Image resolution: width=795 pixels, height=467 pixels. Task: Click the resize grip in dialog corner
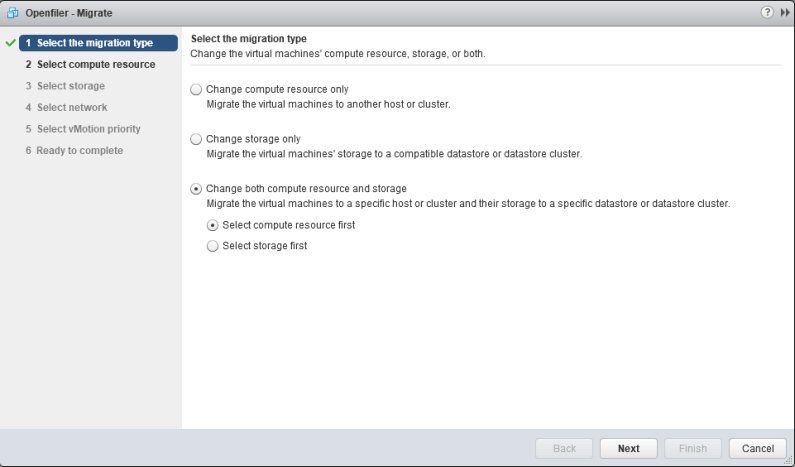pos(787,459)
